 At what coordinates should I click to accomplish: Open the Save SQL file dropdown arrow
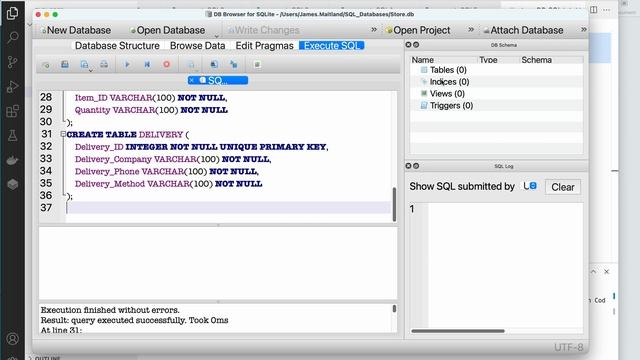click(91, 70)
